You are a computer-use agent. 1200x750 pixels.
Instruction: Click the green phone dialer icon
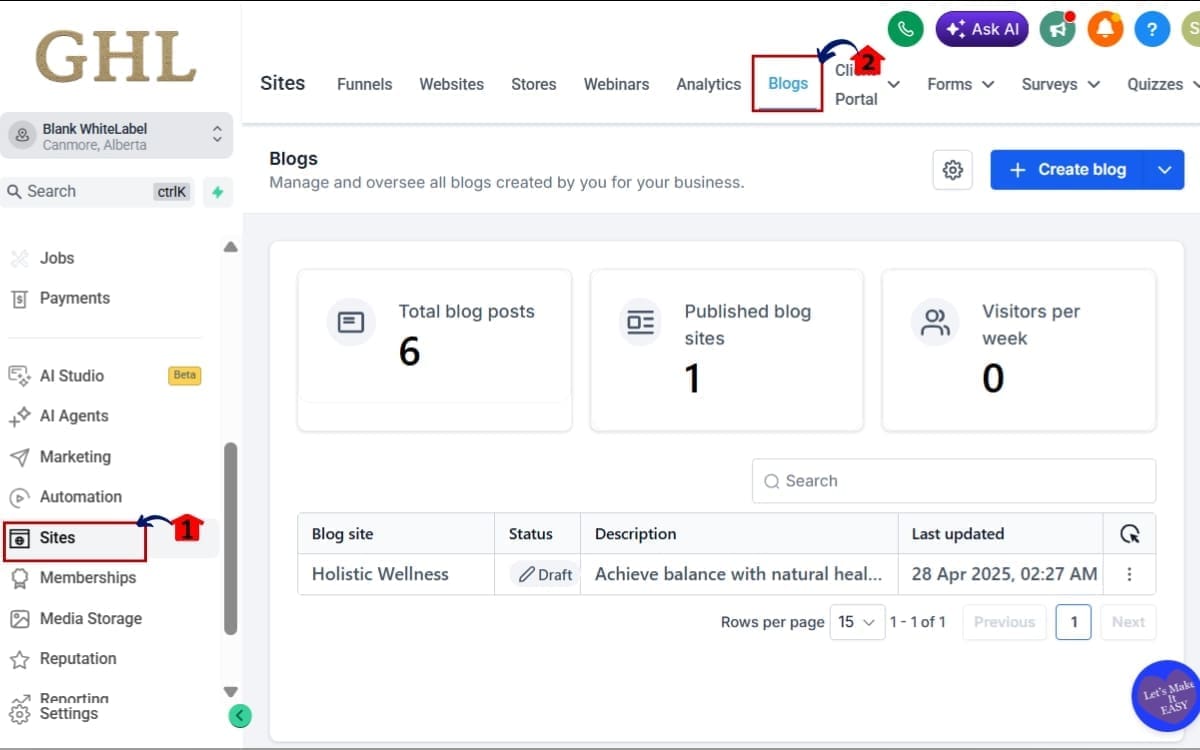pyautogui.click(x=905, y=29)
